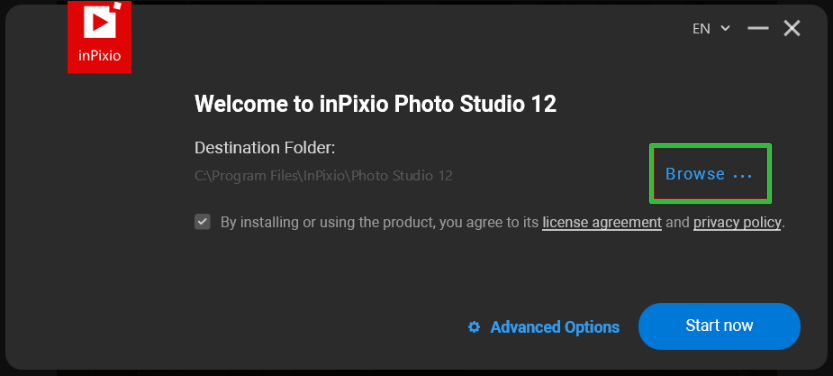Image resolution: width=833 pixels, height=376 pixels.
Task: Uncheck the license agreement checkbox
Action: [202, 222]
